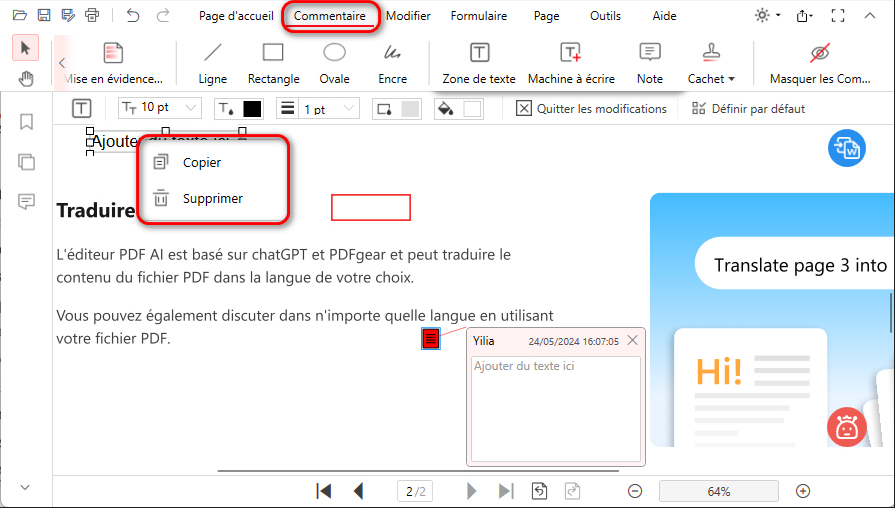Zoom in with the plus button
This screenshot has height=508, width=895.
803,491
